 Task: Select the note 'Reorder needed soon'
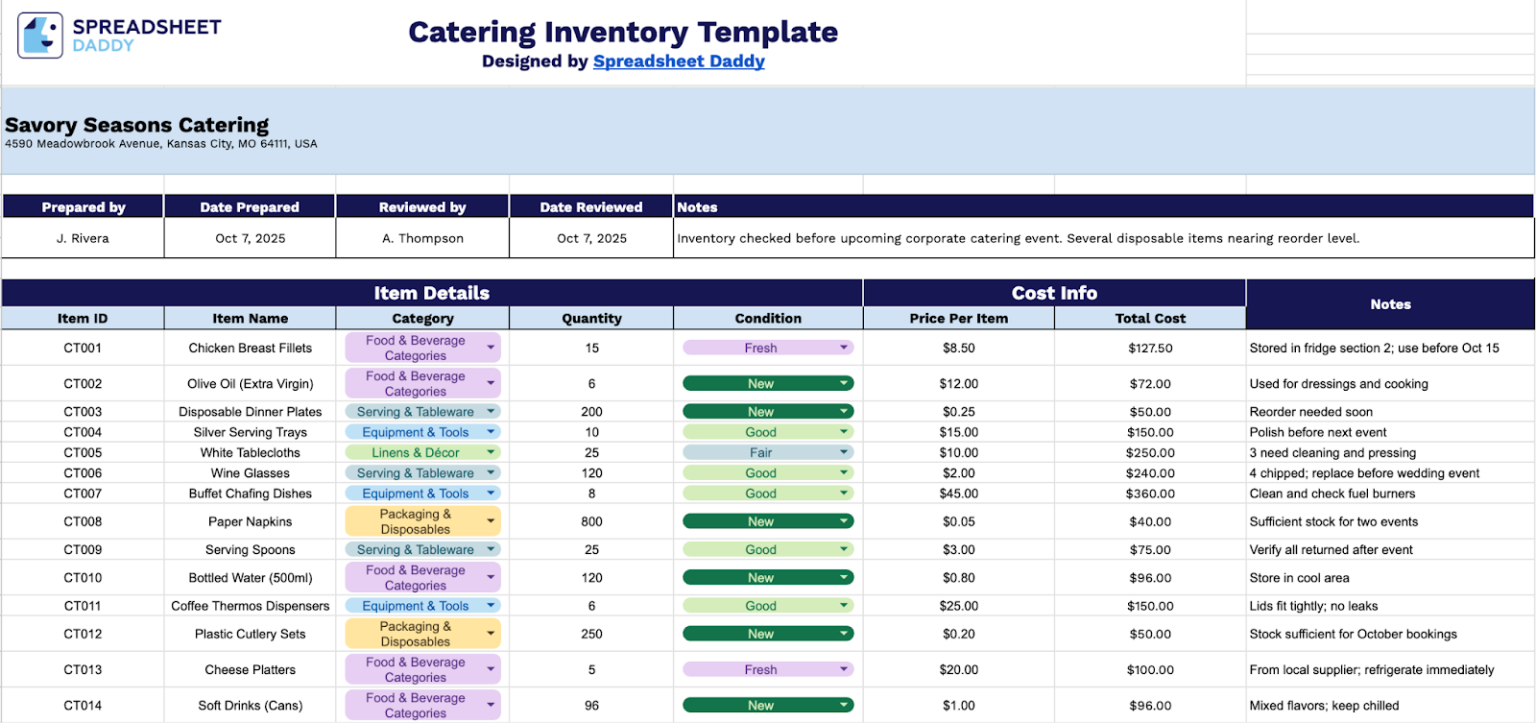[x=1310, y=412]
